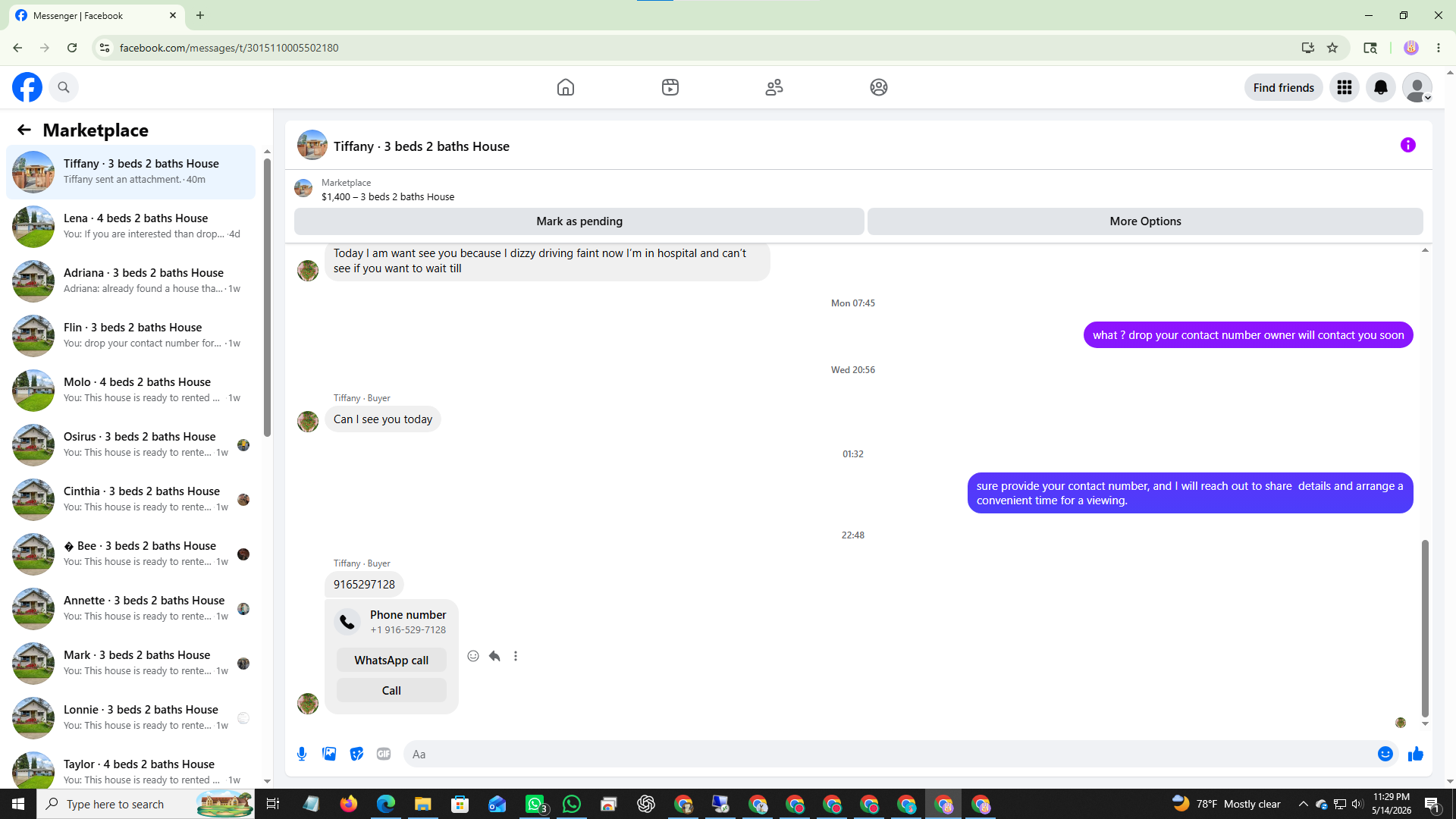Open Tiffany 3 beds 2 baths conversation
This screenshot has height=819, width=1456.
click(x=131, y=171)
